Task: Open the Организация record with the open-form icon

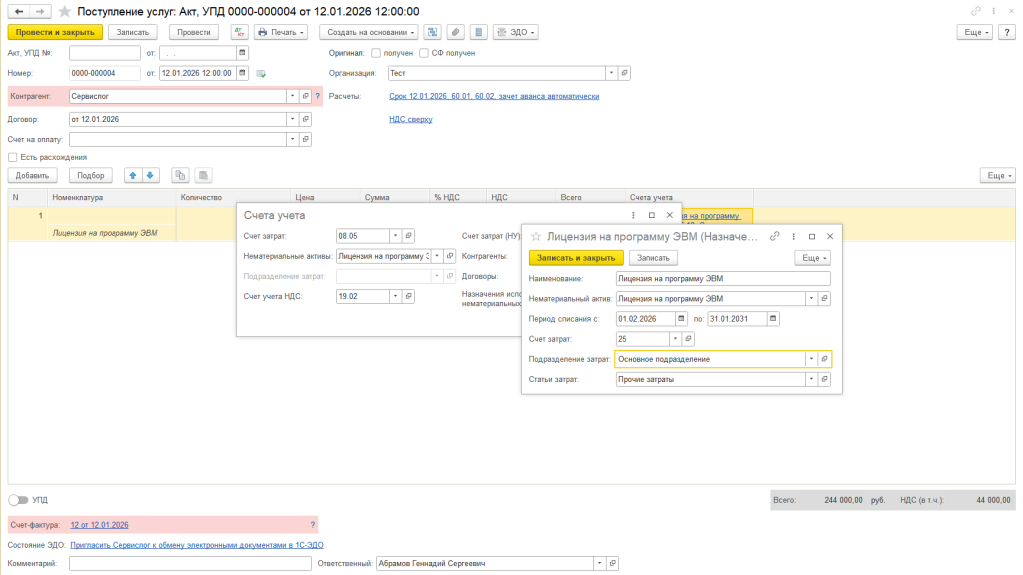Action: [624, 73]
